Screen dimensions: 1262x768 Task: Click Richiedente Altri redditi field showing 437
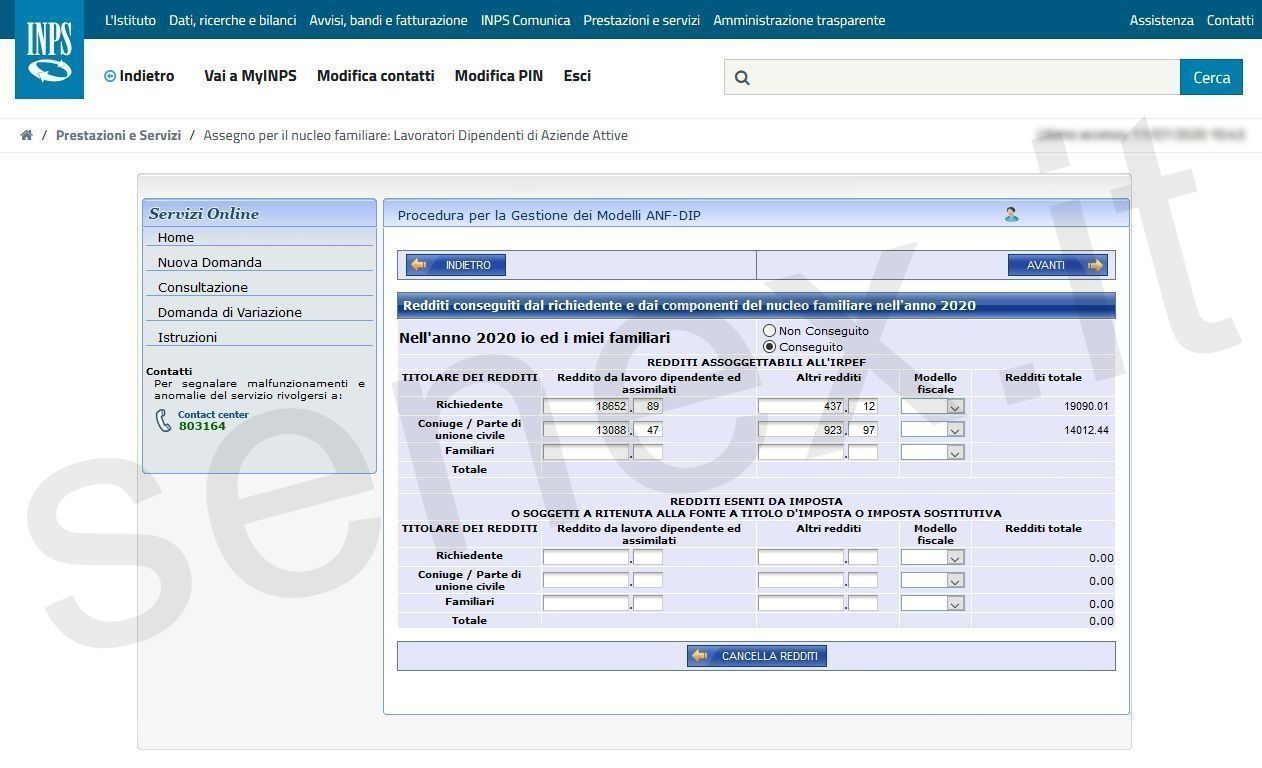point(801,406)
